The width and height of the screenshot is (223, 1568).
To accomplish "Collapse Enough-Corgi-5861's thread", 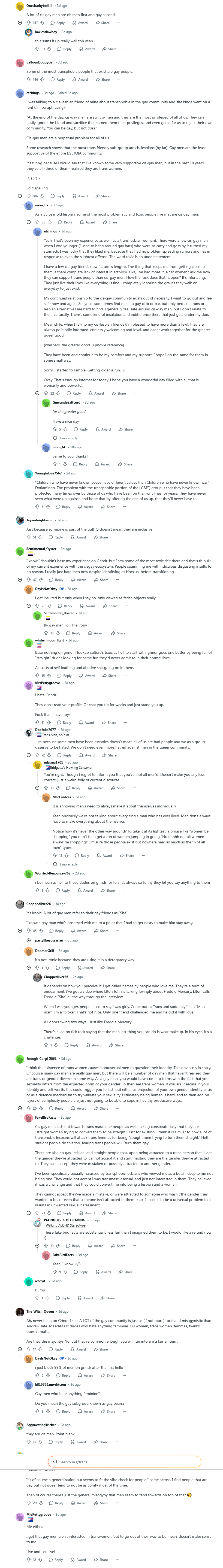I will [20, 1109].
